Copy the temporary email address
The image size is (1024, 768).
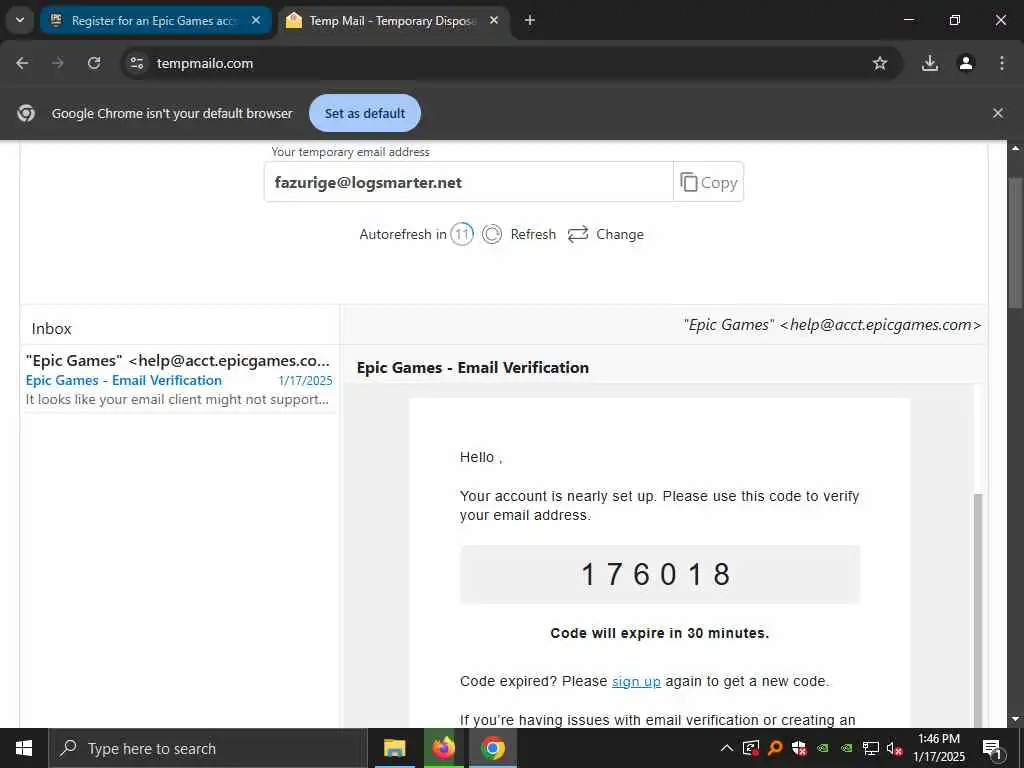(709, 182)
